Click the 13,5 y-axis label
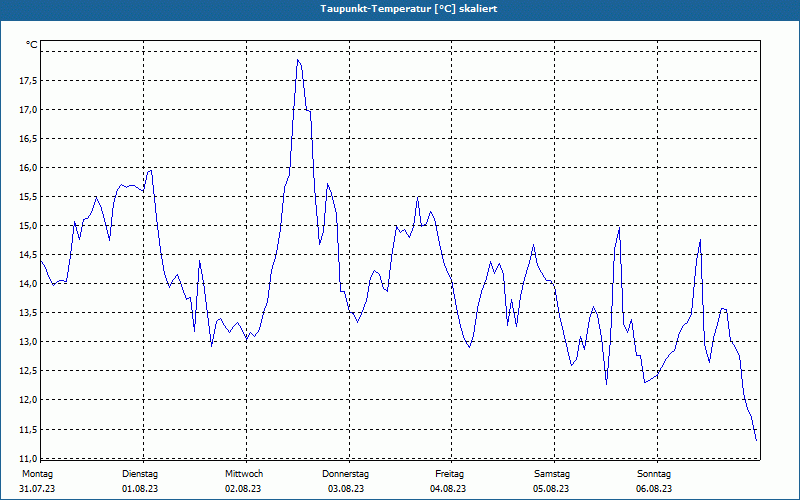Viewport: 800px width, 500px height. [x=29, y=313]
